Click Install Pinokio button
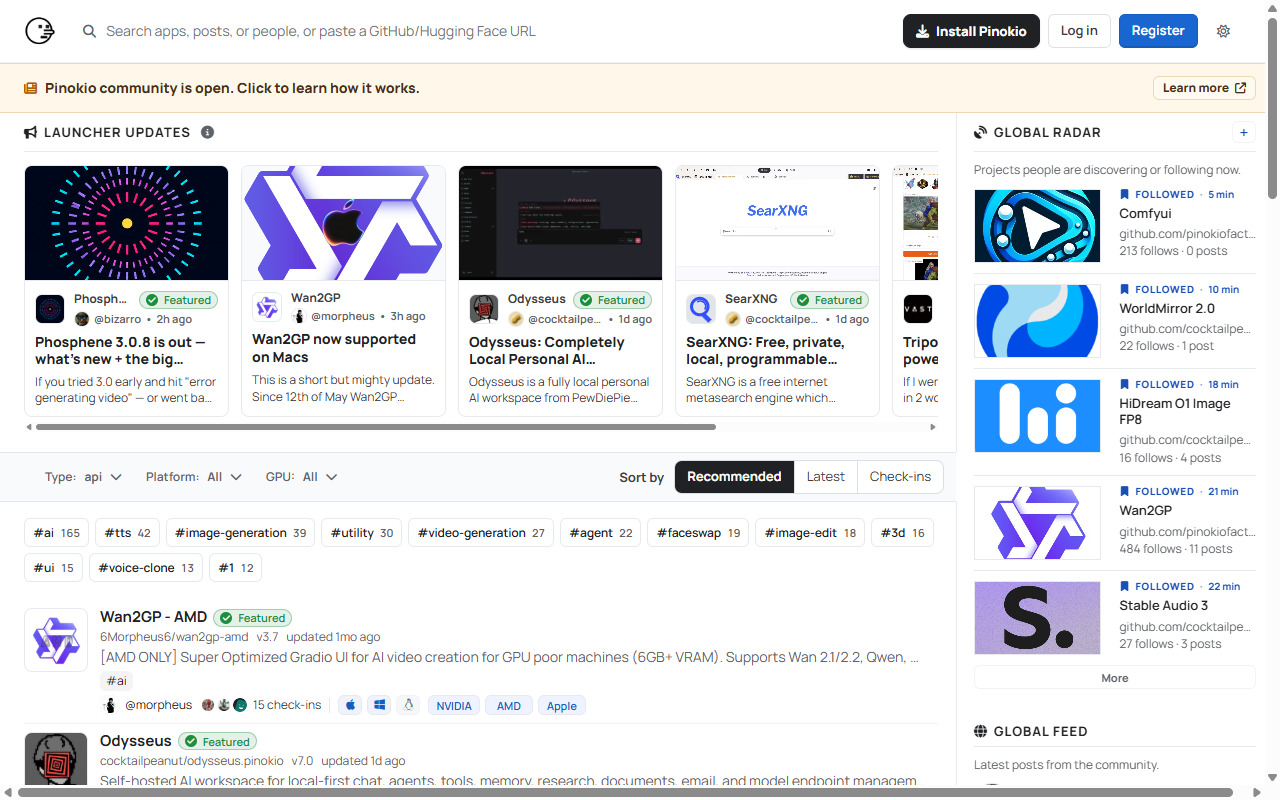1280x800 pixels. [971, 31]
